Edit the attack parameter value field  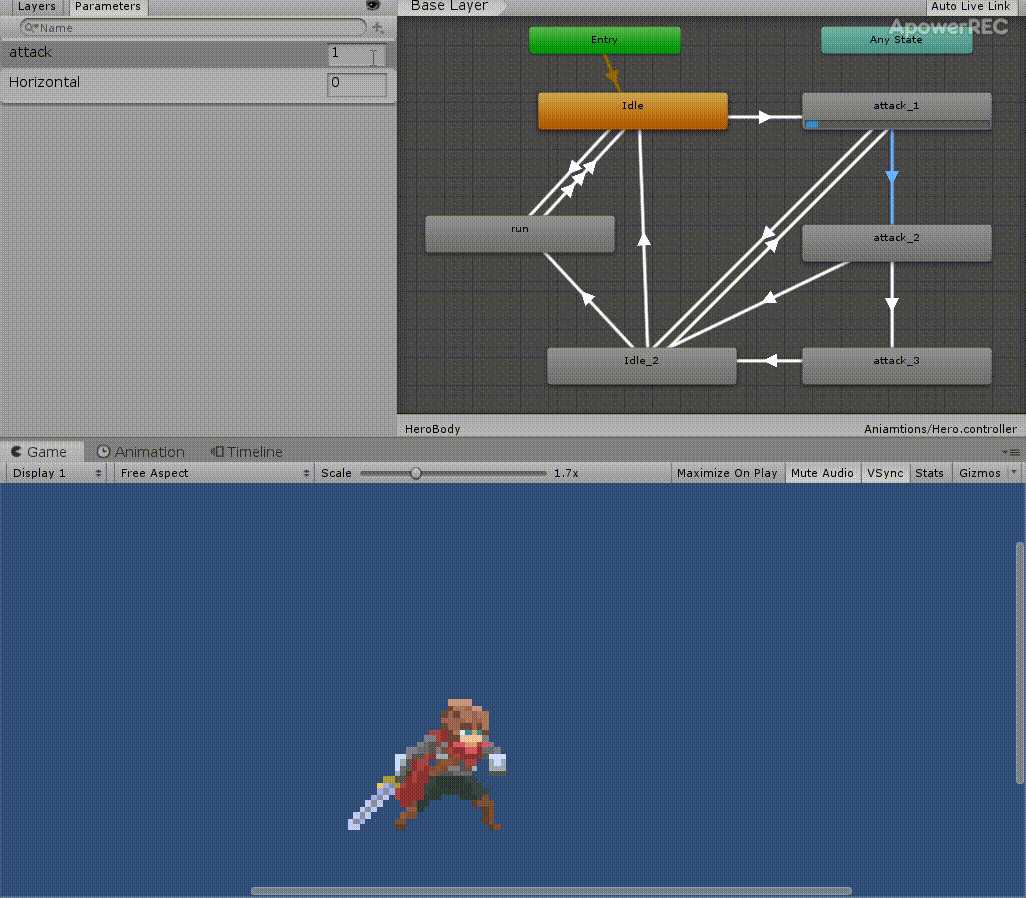[357, 54]
